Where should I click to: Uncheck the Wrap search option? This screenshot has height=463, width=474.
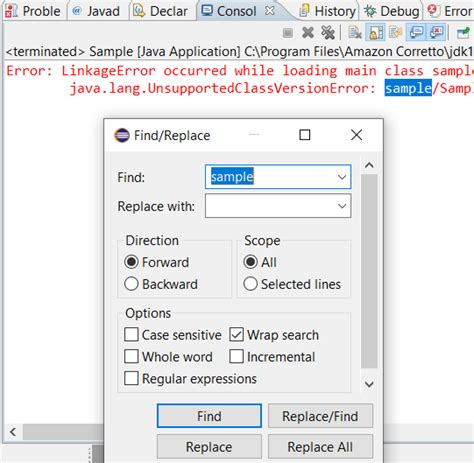[236, 335]
